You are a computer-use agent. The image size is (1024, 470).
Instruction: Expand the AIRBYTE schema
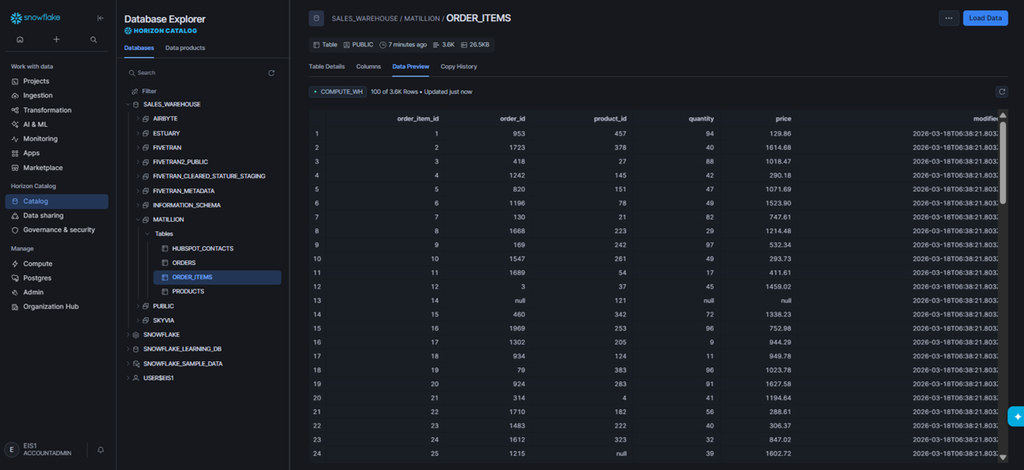(x=138, y=119)
